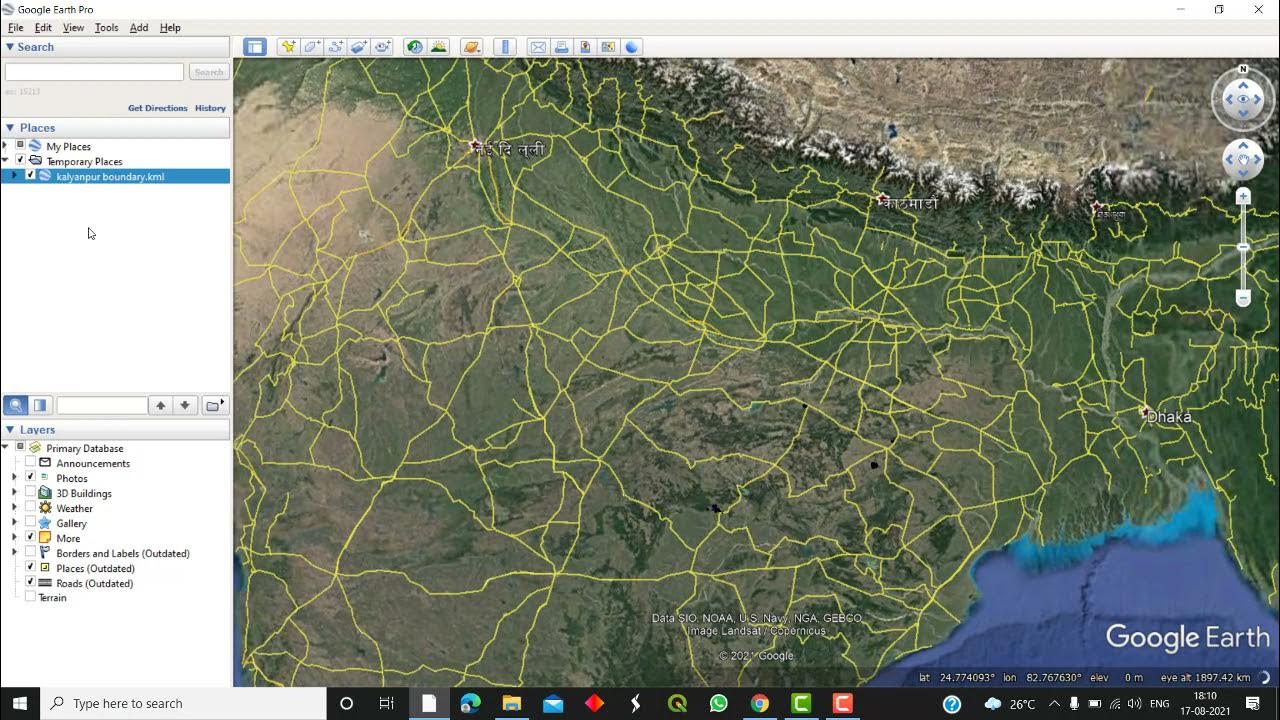The width and height of the screenshot is (1280, 720).
Task: Select the Add Path tool
Action: [x=335, y=47]
